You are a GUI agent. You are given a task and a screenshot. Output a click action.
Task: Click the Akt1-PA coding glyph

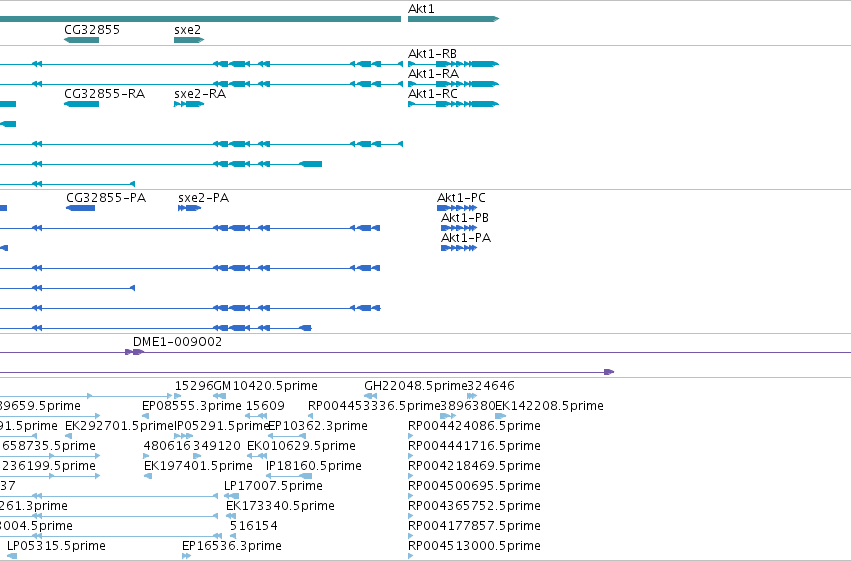459,248
